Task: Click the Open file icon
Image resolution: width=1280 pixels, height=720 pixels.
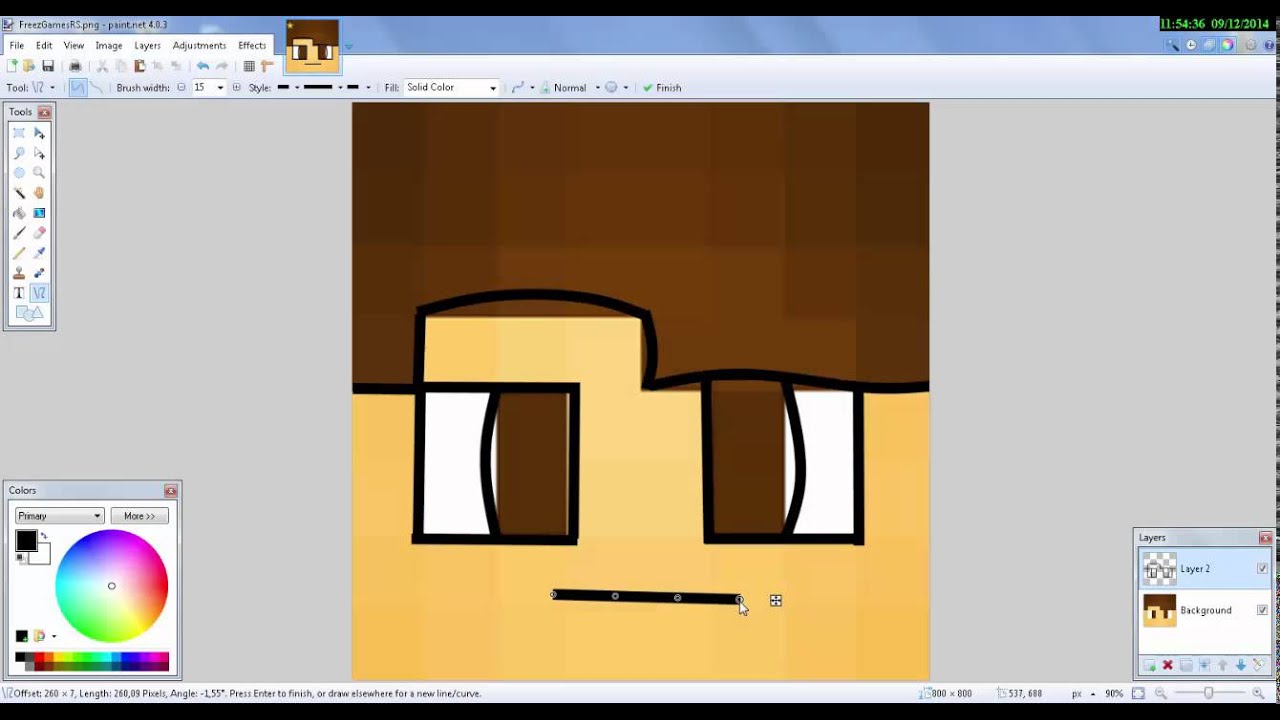Action: 29,66
